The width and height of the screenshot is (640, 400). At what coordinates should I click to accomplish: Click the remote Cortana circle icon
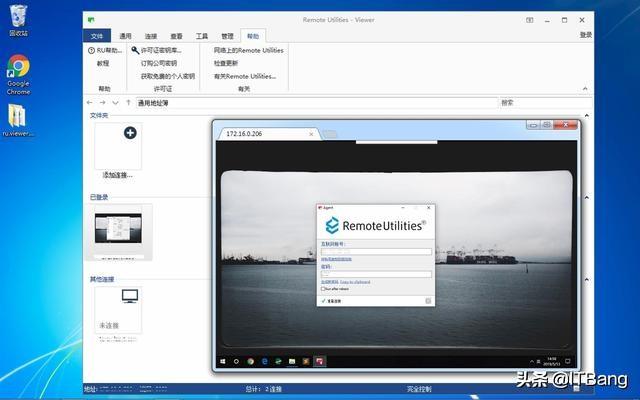click(236, 361)
